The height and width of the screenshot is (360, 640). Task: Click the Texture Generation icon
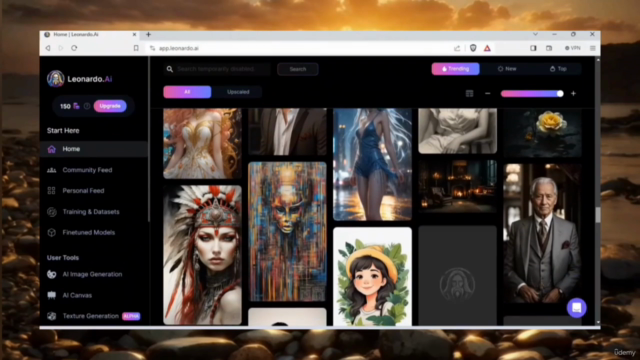tap(51, 316)
